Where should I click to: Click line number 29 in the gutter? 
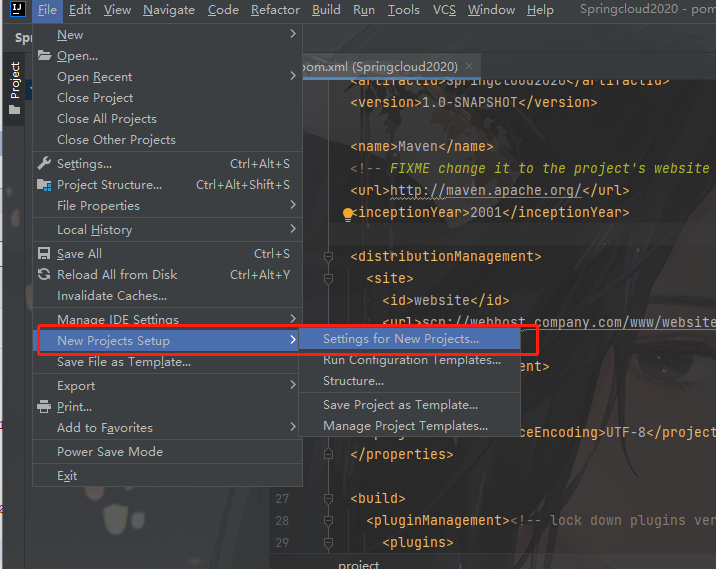[282, 542]
